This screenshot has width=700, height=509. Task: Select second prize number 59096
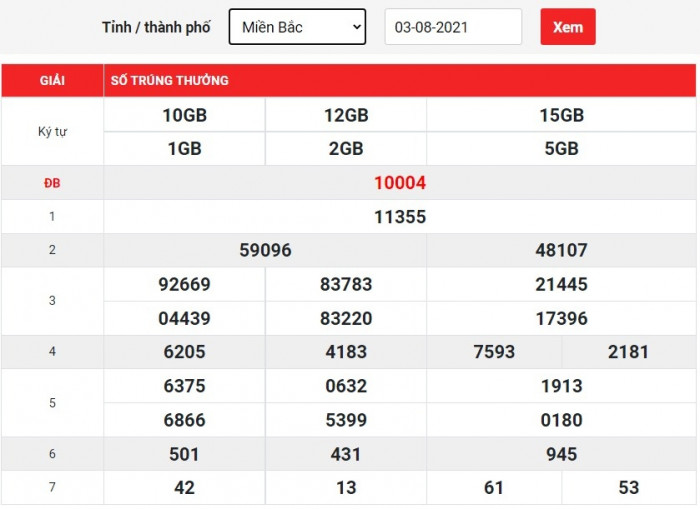265,250
